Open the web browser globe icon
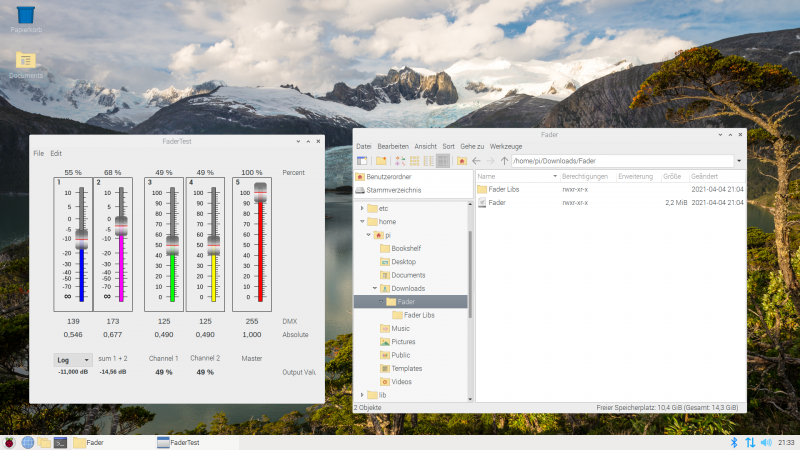Image resolution: width=800 pixels, height=450 pixels. [28, 442]
